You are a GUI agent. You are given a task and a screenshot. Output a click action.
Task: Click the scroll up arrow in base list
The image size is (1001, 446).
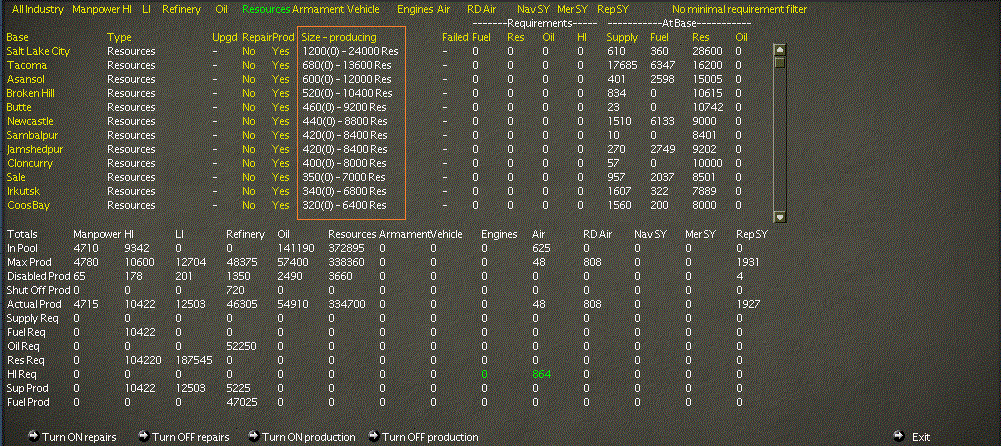[779, 50]
